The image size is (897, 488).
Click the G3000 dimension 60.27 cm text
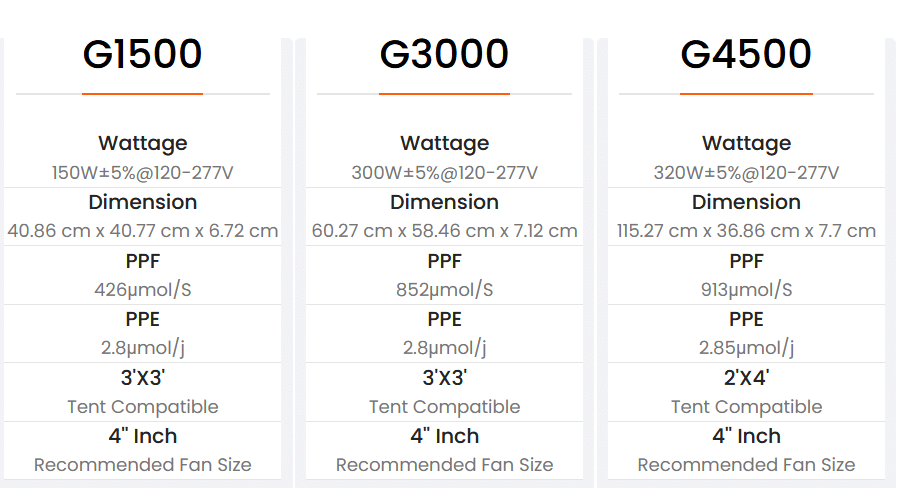(x=444, y=231)
